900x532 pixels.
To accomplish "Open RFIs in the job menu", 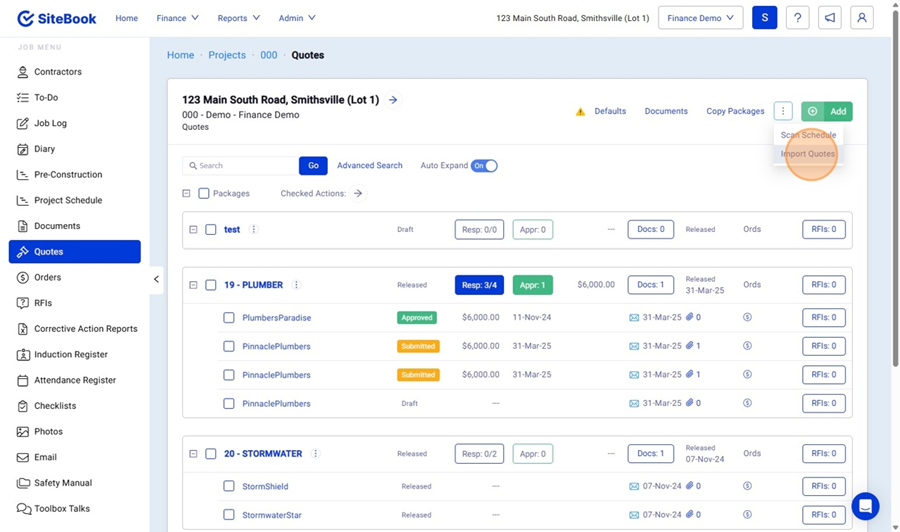I will (x=43, y=303).
